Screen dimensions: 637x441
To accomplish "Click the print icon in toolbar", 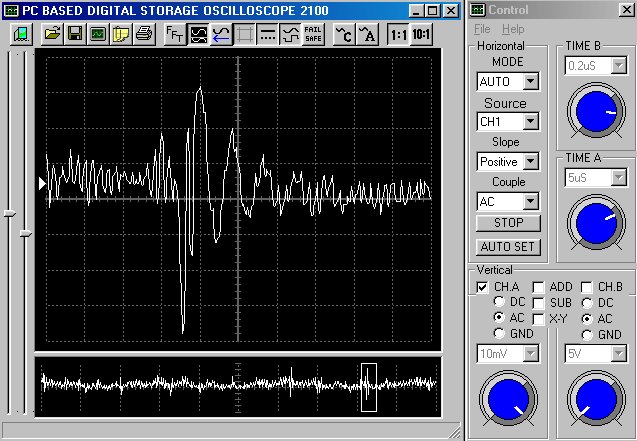I will tap(143, 33).
